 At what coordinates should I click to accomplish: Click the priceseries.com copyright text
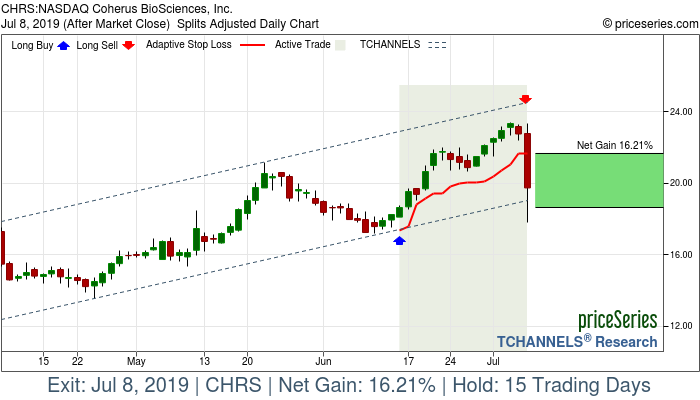(650, 24)
